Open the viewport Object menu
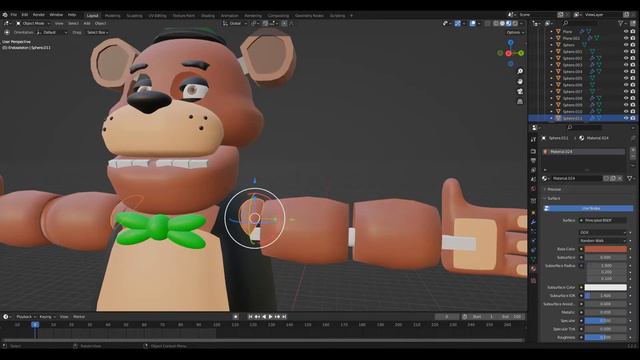This screenshot has width=640, height=360. tap(100, 23)
